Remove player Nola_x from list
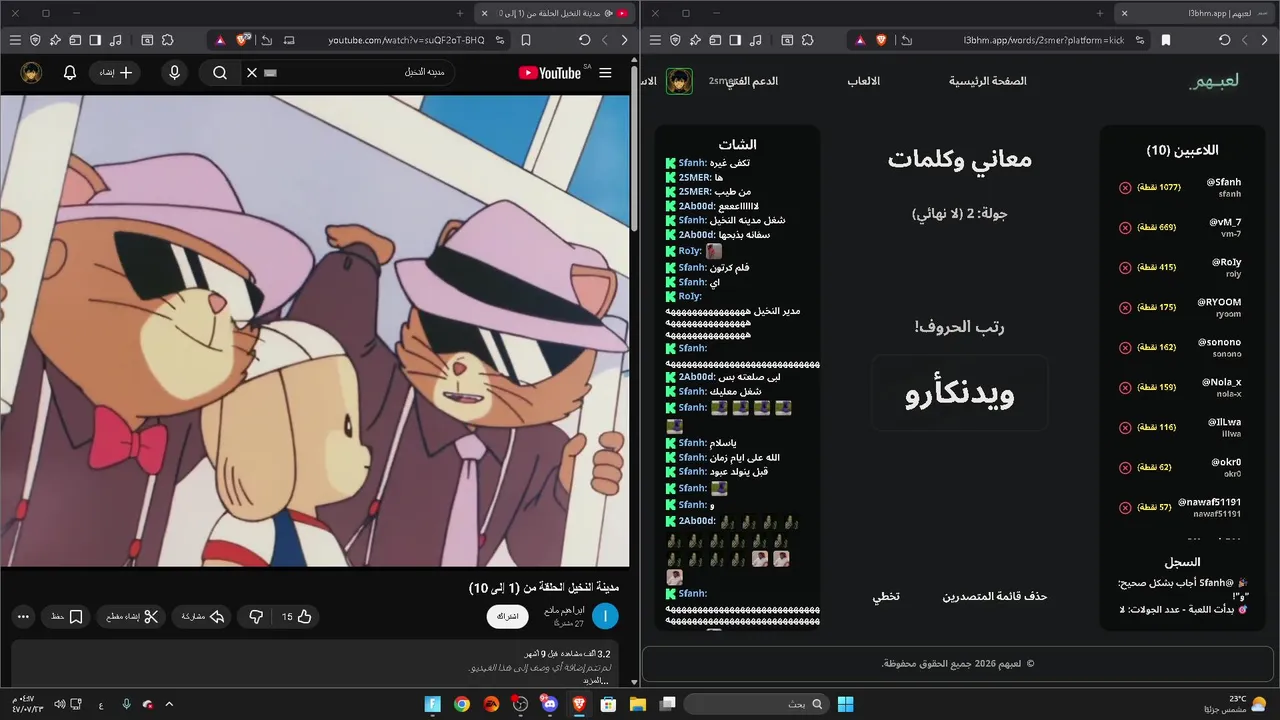Screen dimensions: 1280x720 [x=1125, y=387]
